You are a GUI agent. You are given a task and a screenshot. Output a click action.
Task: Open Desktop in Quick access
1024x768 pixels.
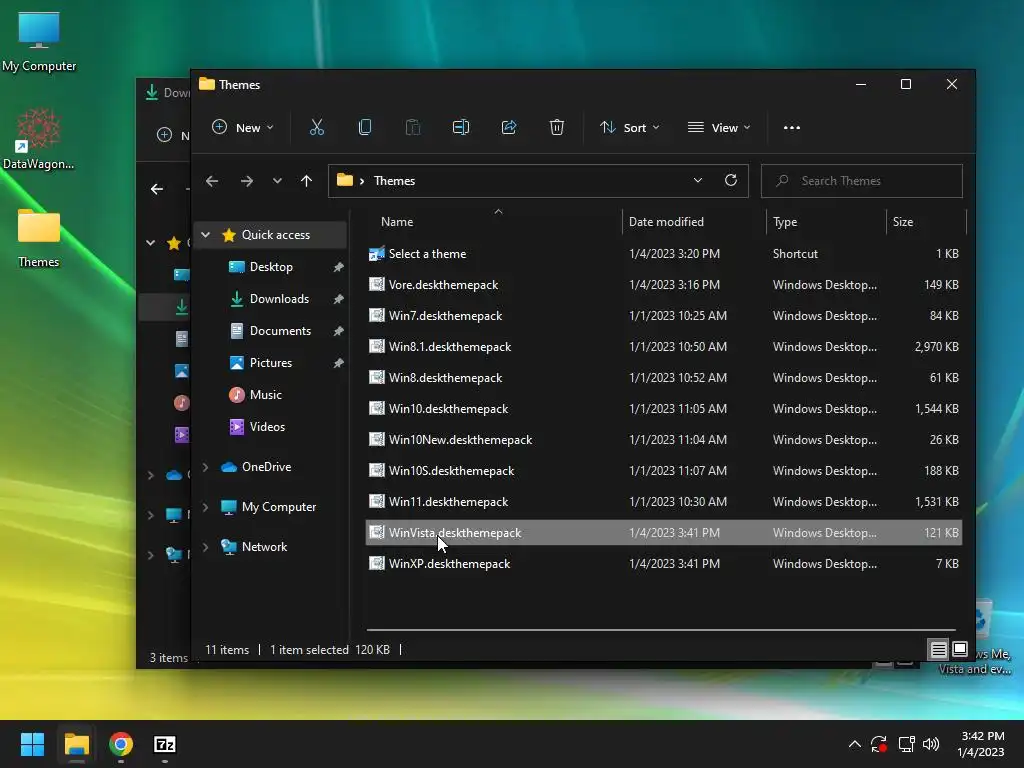pos(271,266)
